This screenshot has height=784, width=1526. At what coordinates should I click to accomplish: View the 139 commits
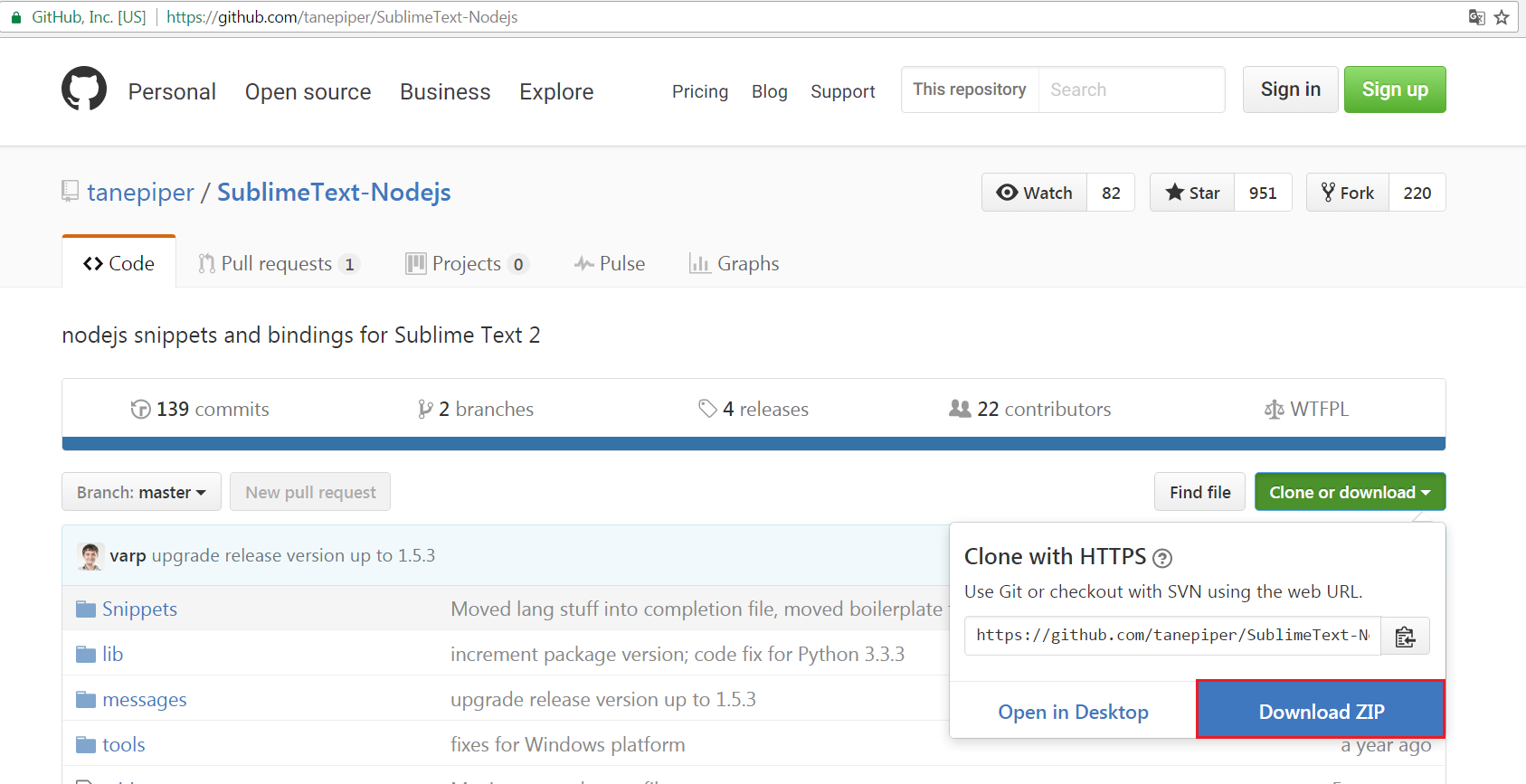coord(200,409)
